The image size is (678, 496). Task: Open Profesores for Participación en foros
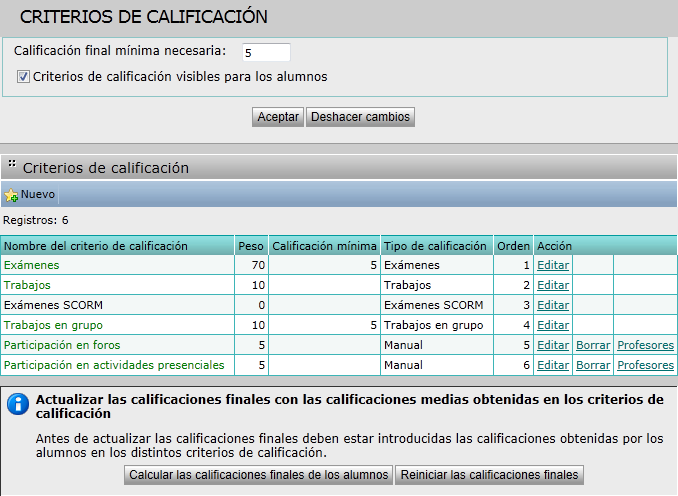(646, 345)
